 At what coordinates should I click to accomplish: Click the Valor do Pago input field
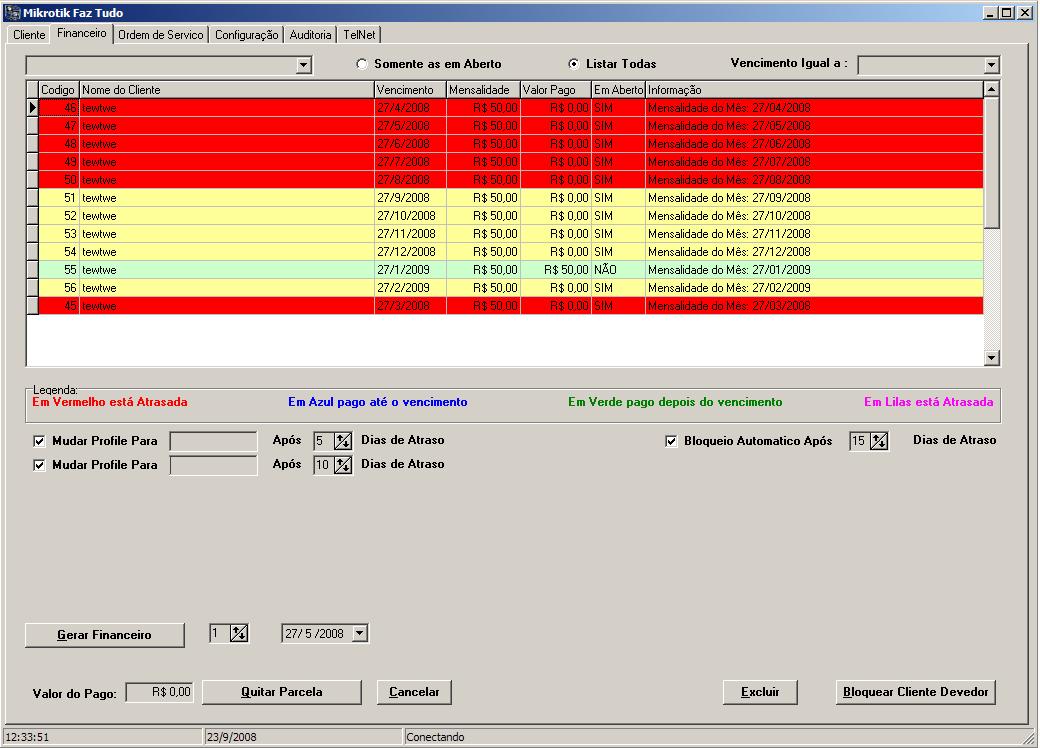click(160, 692)
